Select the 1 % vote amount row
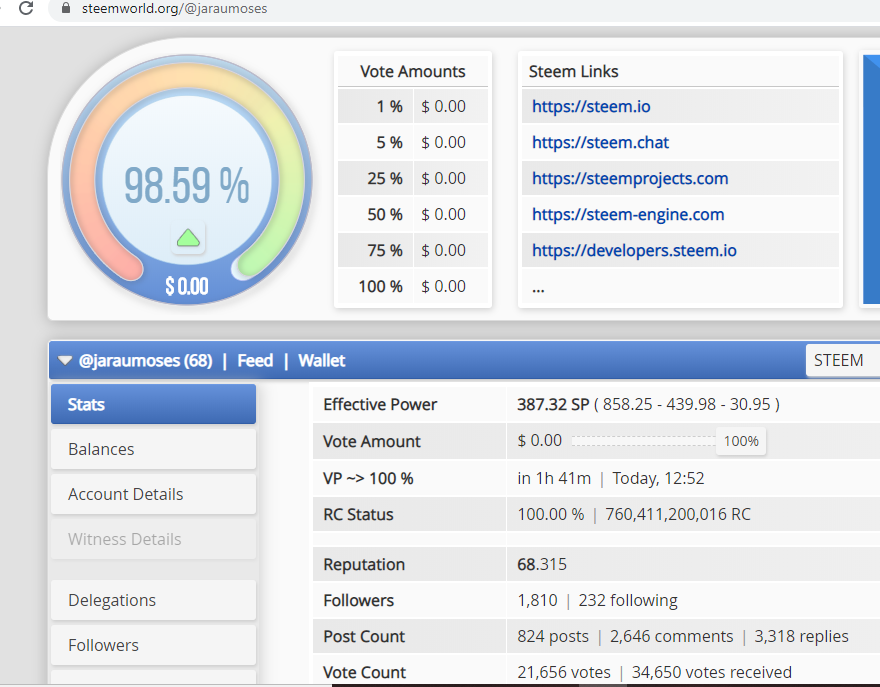Screen dimensions: 880x687 412,107
